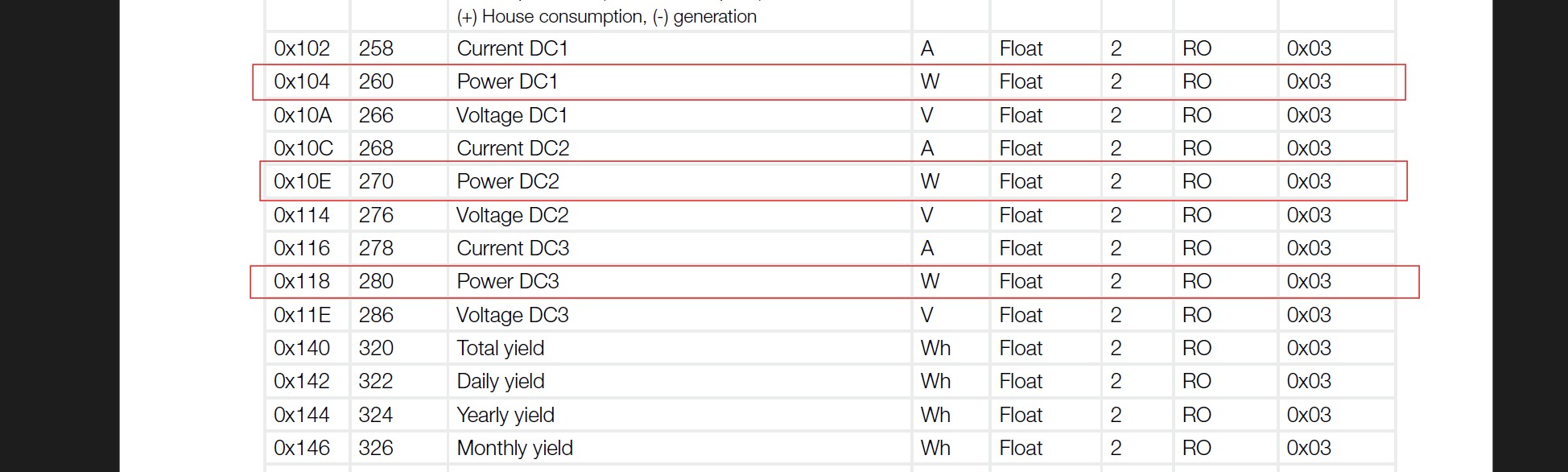Click the "House consumption, (-) generation" note text
The height and width of the screenshot is (472, 1568).
pyautogui.click(x=607, y=17)
